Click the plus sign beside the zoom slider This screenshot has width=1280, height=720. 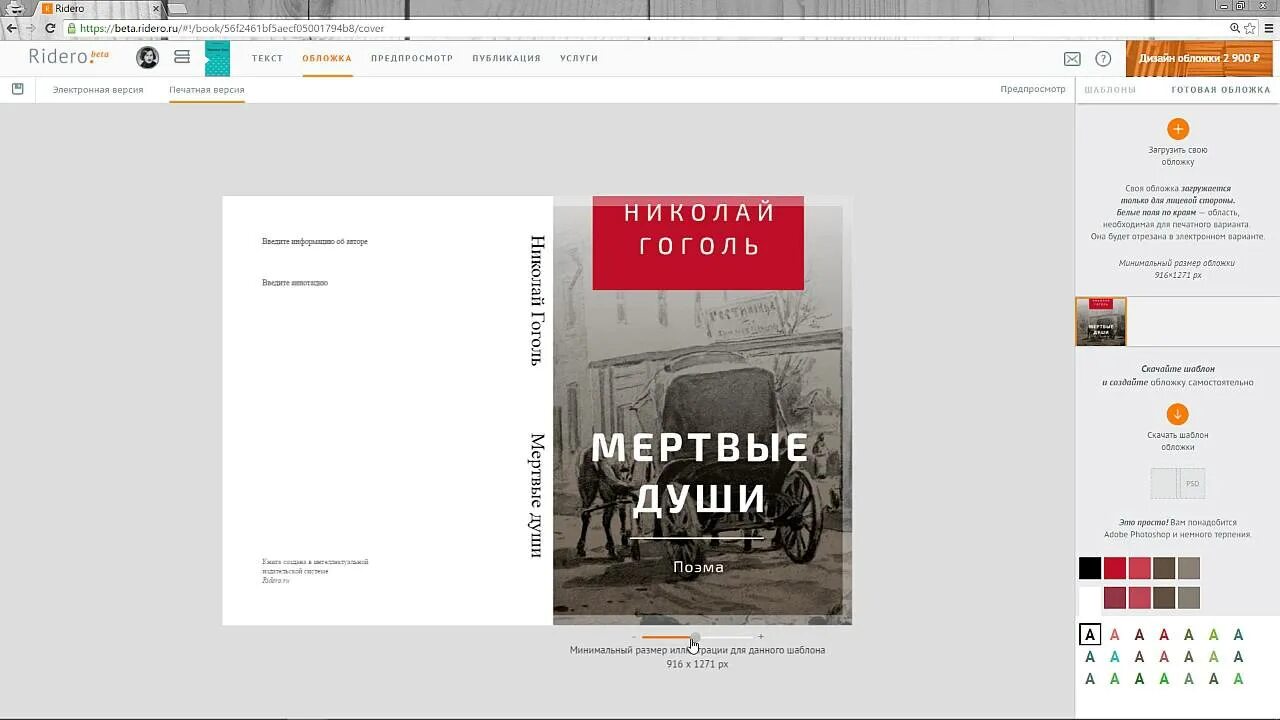point(760,636)
